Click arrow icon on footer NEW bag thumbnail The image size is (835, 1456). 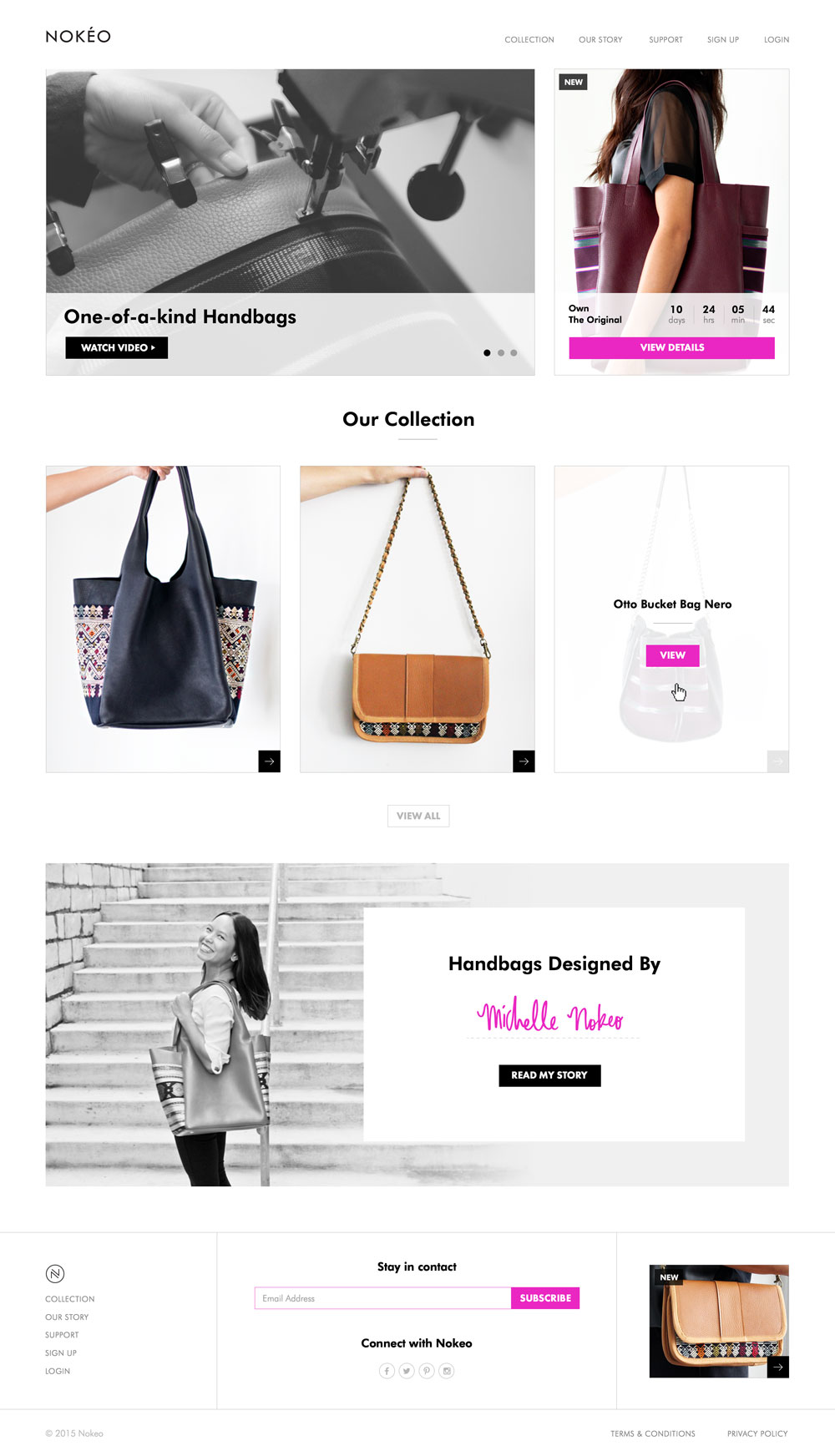pos(778,1367)
